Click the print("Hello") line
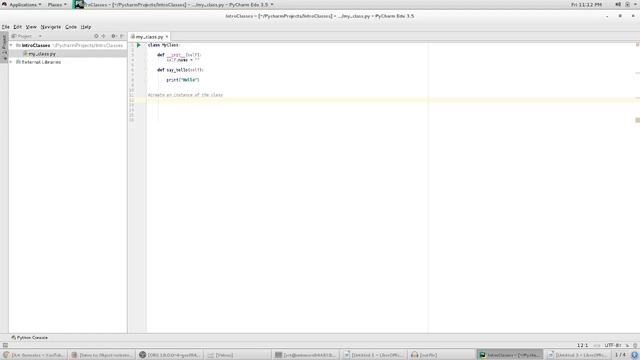Screen dimensions: 640x360 point(183,80)
